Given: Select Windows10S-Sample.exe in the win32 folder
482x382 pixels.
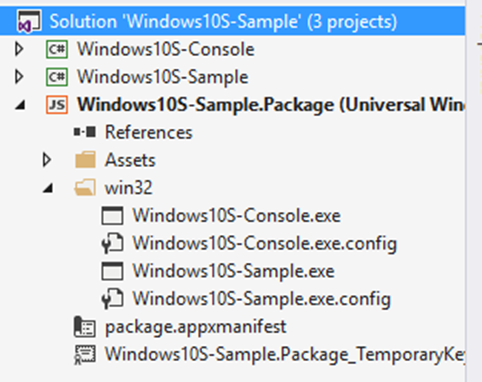Looking at the screenshot, I should (234, 271).
